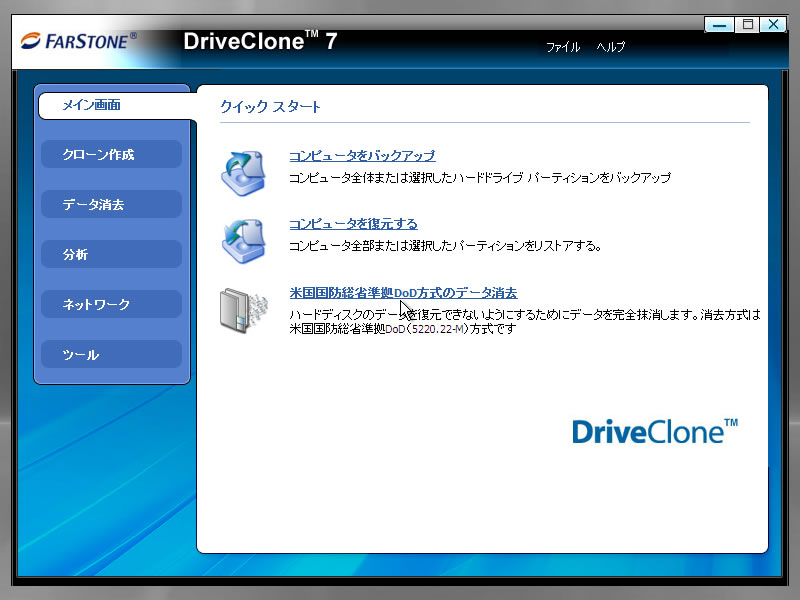Screen dimensions: 800x600
Task: Open the ネットワーク section
Action: tap(111, 304)
